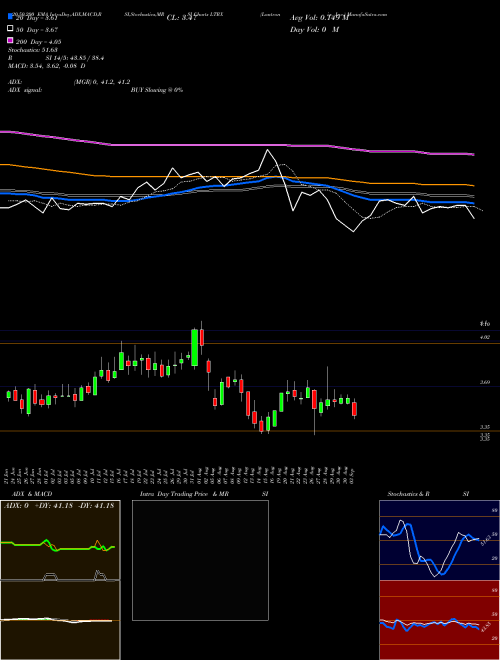Click the 'BUY Slowing @ 0%' signal text

pyautogui.click(x=157, y=90)
